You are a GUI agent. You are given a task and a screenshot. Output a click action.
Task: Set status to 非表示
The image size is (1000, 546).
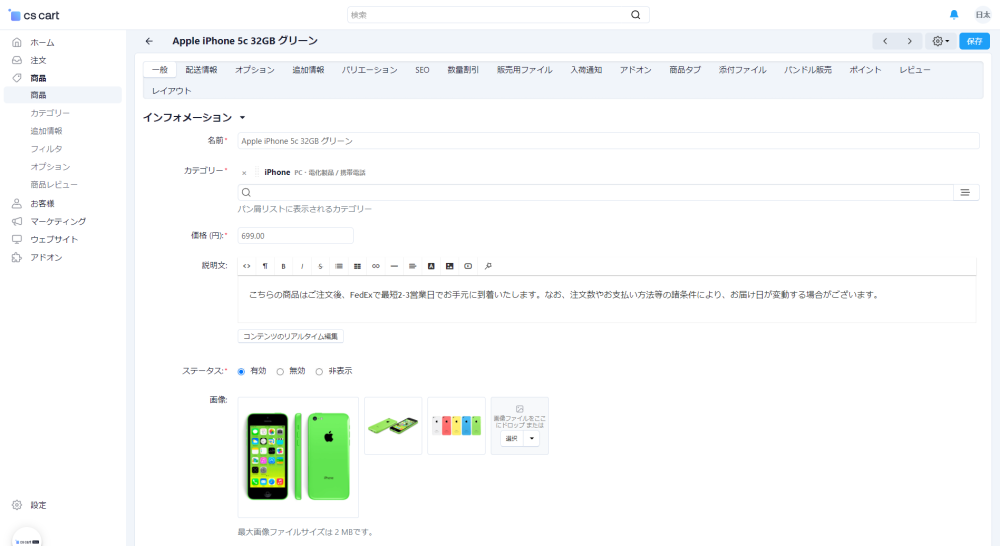coord(319,371)
